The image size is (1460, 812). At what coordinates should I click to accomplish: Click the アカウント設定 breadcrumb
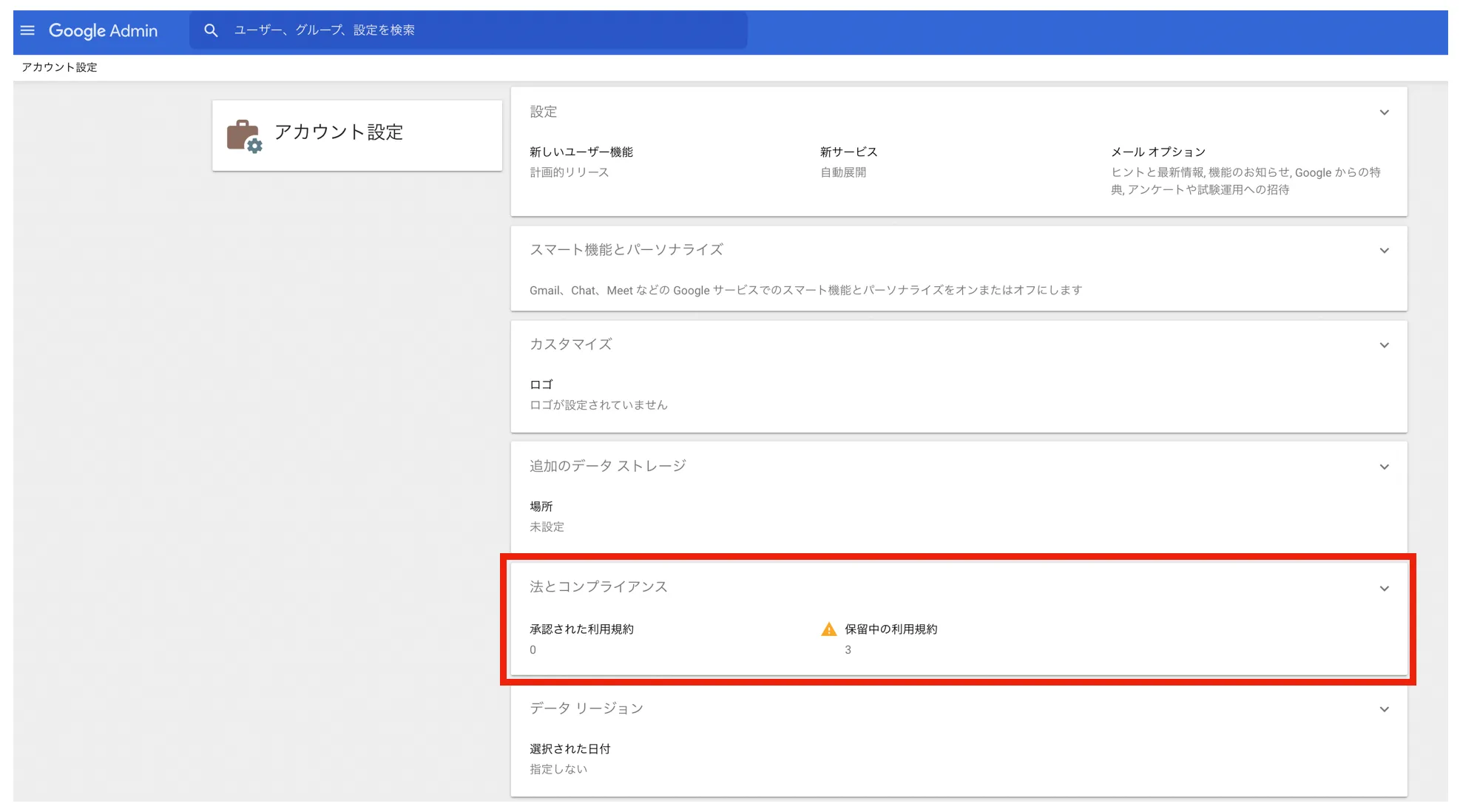(59, 67)
